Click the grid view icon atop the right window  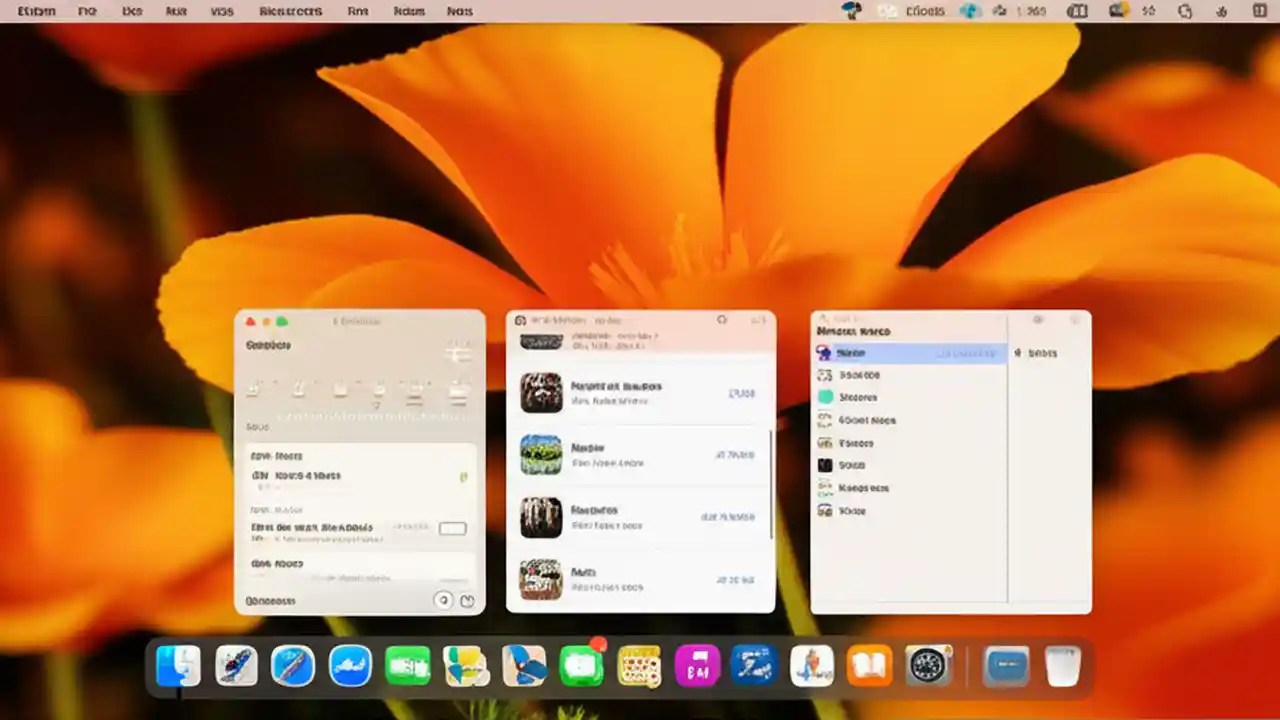pyautogui.click(x=1036, y=318)
